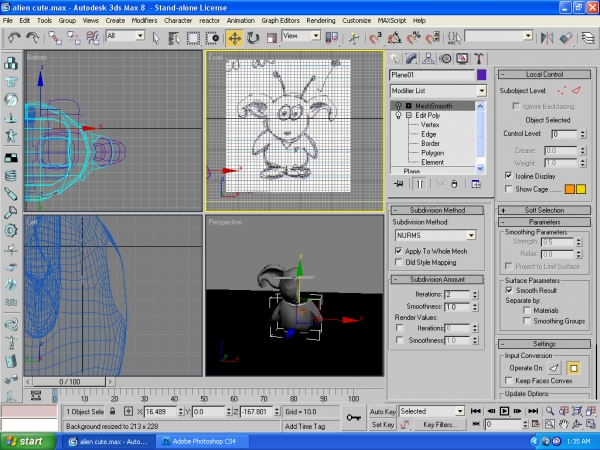The width and height of the screenshot is (600, 450).
Task: Open the Hierarchy command panel tab
Action: [x=428, y=59]
